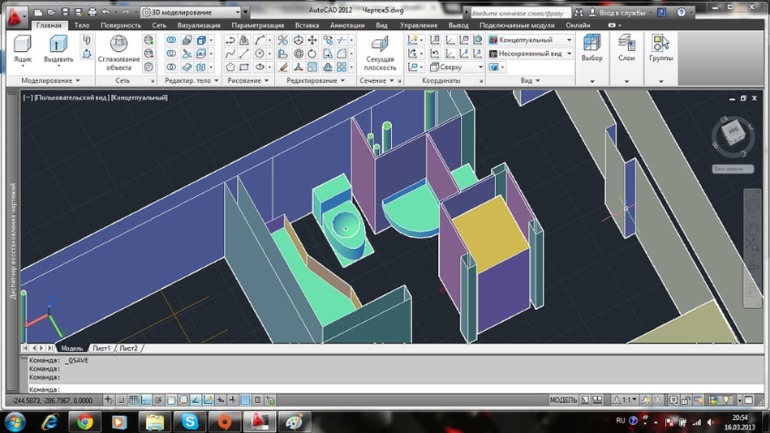The image size is (770, 433).
Task: Open the Лист1 layout tab
Action: pyautogui.click(x=102, y=348)
